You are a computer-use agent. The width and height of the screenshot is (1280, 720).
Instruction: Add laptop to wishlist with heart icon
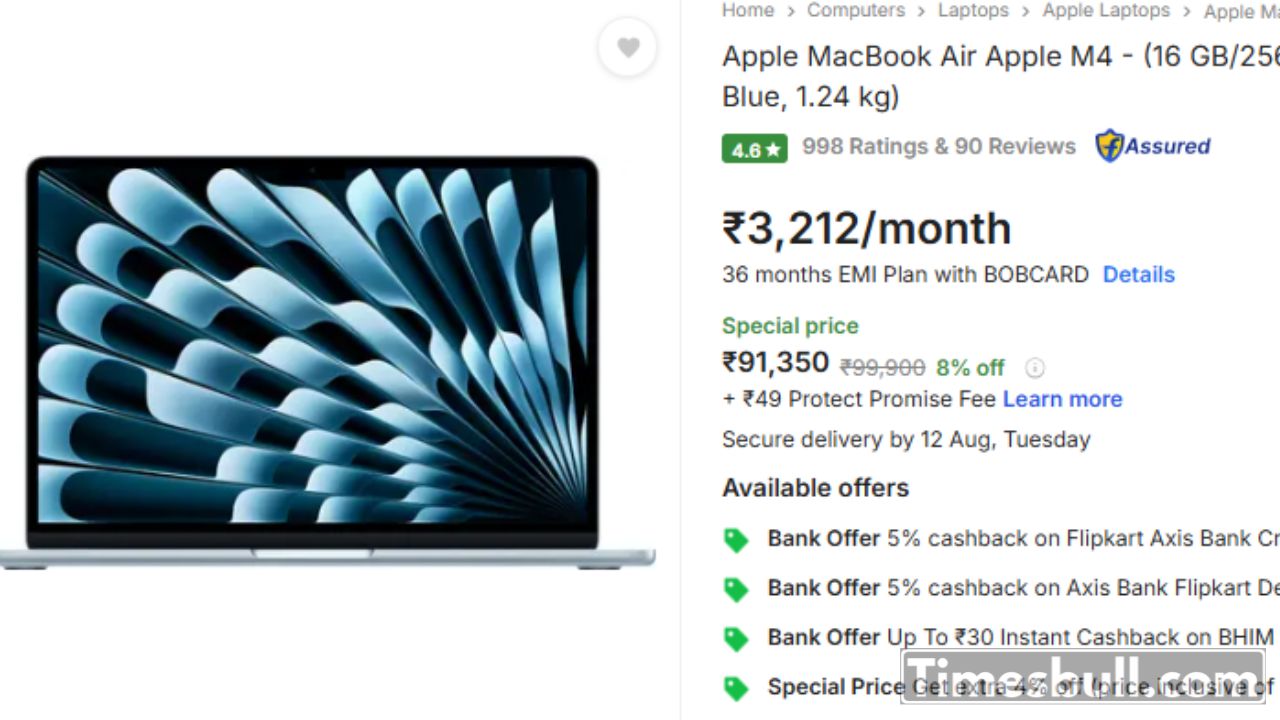628,47
